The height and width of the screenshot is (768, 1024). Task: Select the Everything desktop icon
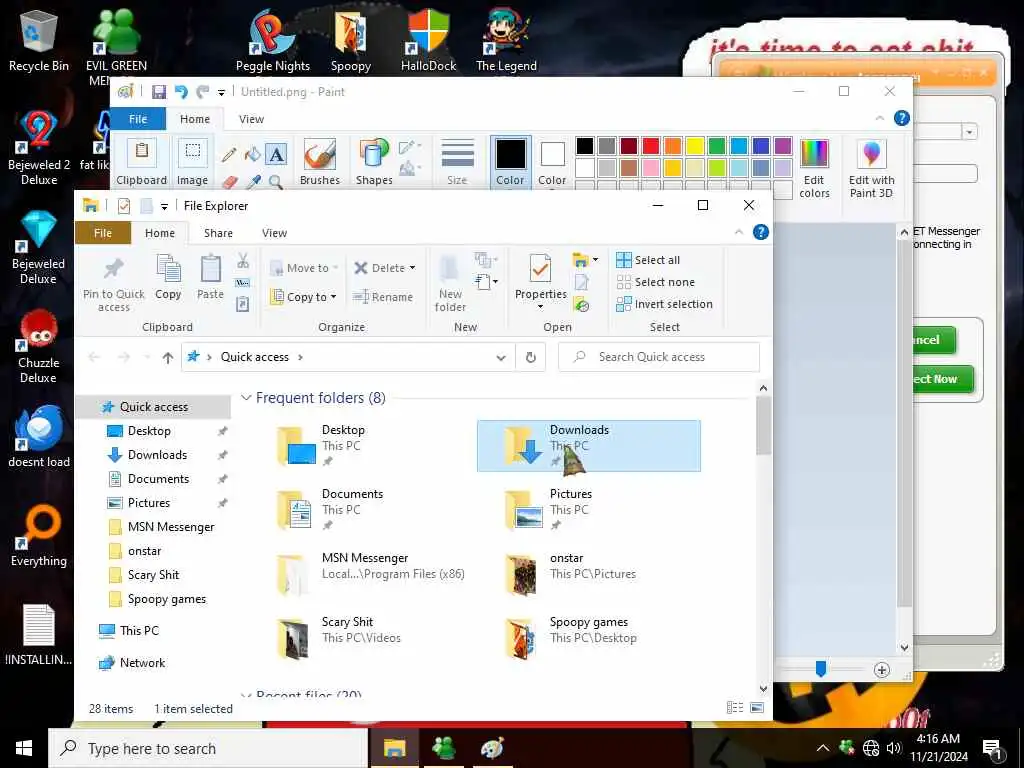[x=39, y=536]
